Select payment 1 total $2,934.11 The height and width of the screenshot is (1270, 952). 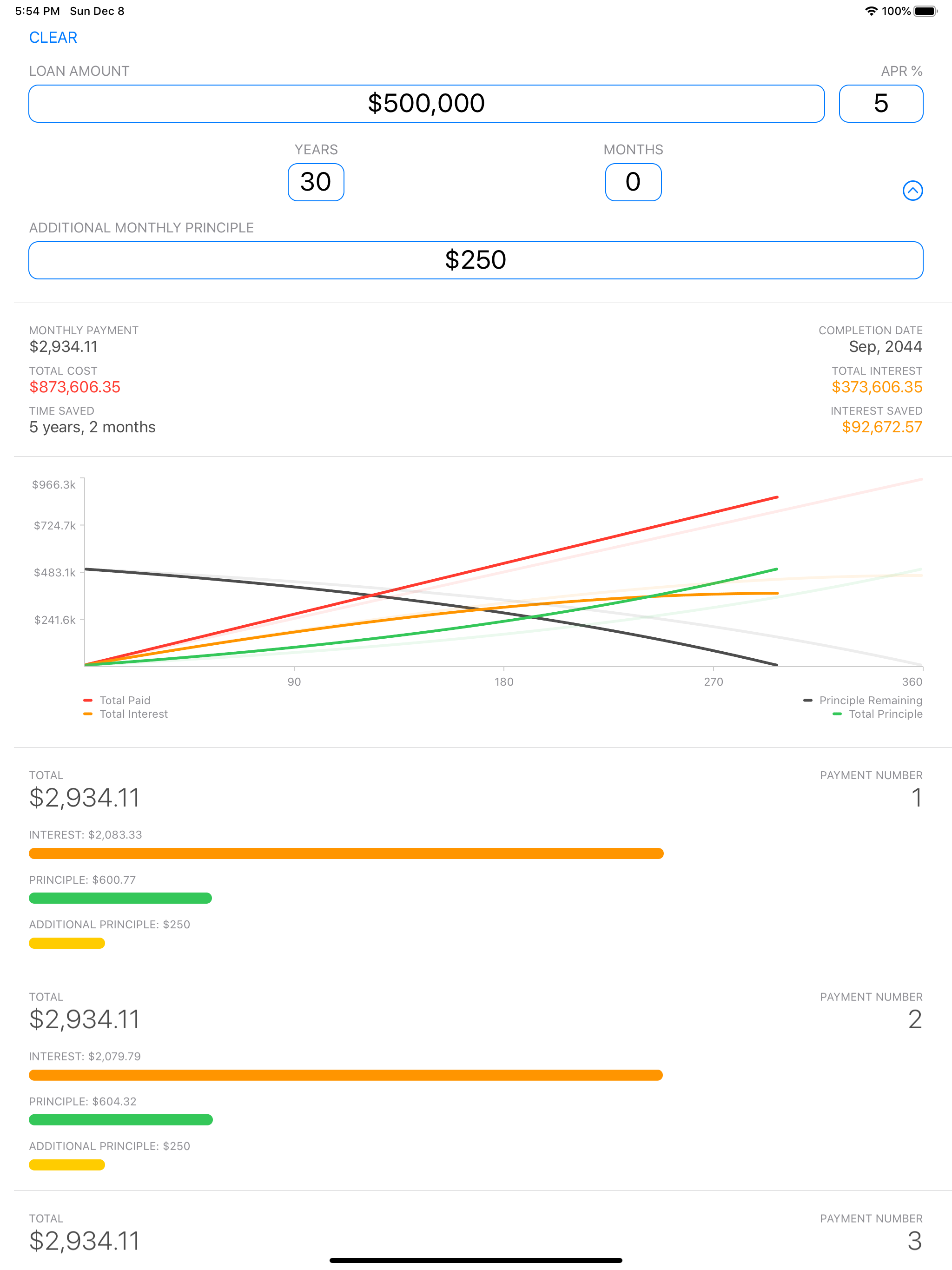pyautogui.click(x=85, y=798)
